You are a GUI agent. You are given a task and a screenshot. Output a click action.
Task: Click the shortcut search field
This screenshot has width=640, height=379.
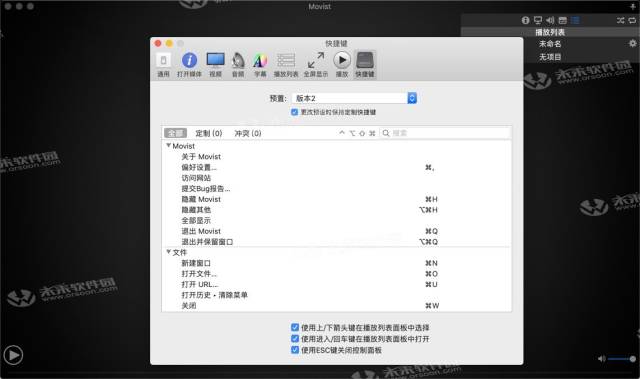445,133
